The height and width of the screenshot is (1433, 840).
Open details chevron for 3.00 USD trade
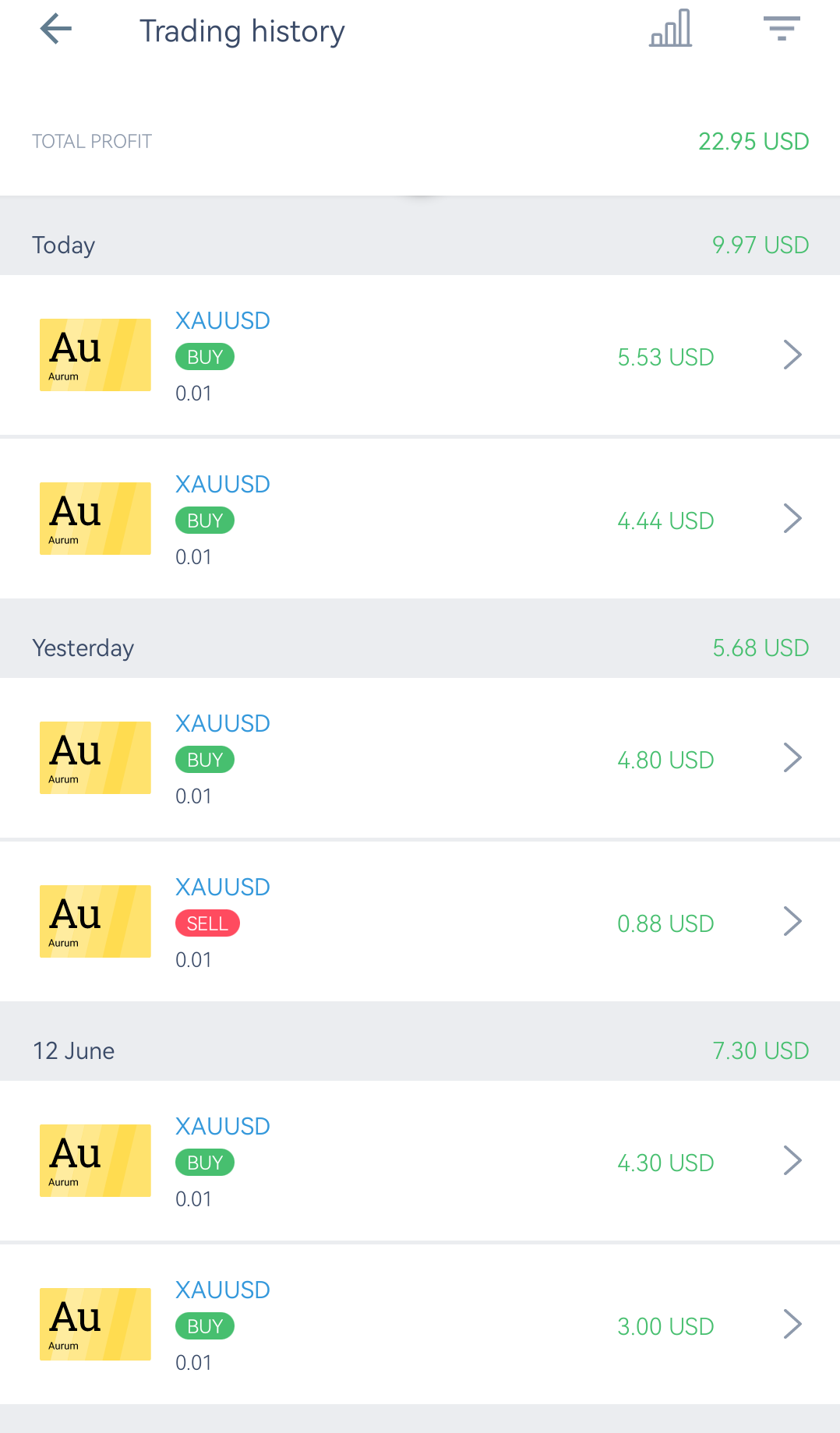tap(792, 1324)
